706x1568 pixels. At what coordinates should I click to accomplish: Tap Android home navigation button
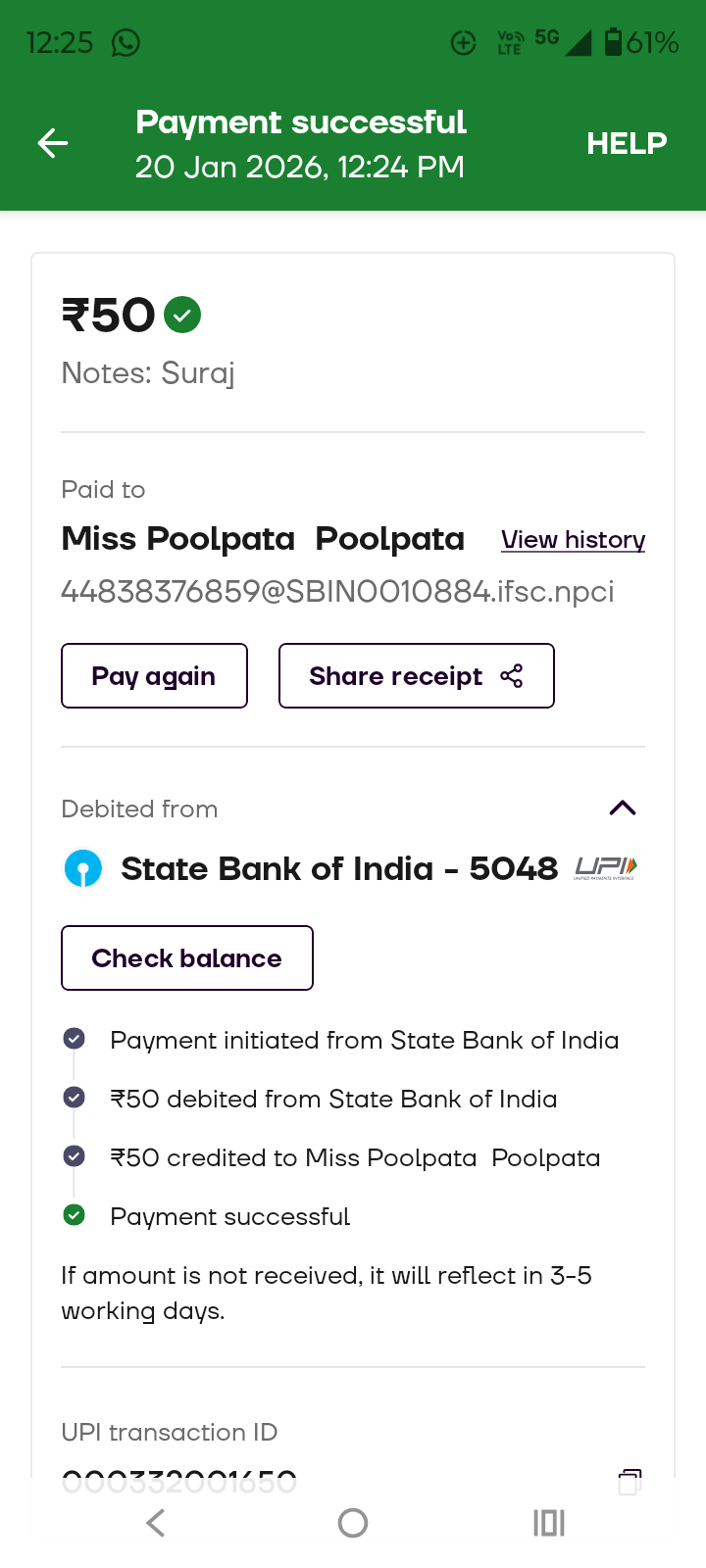click(x=353, y=1523)
